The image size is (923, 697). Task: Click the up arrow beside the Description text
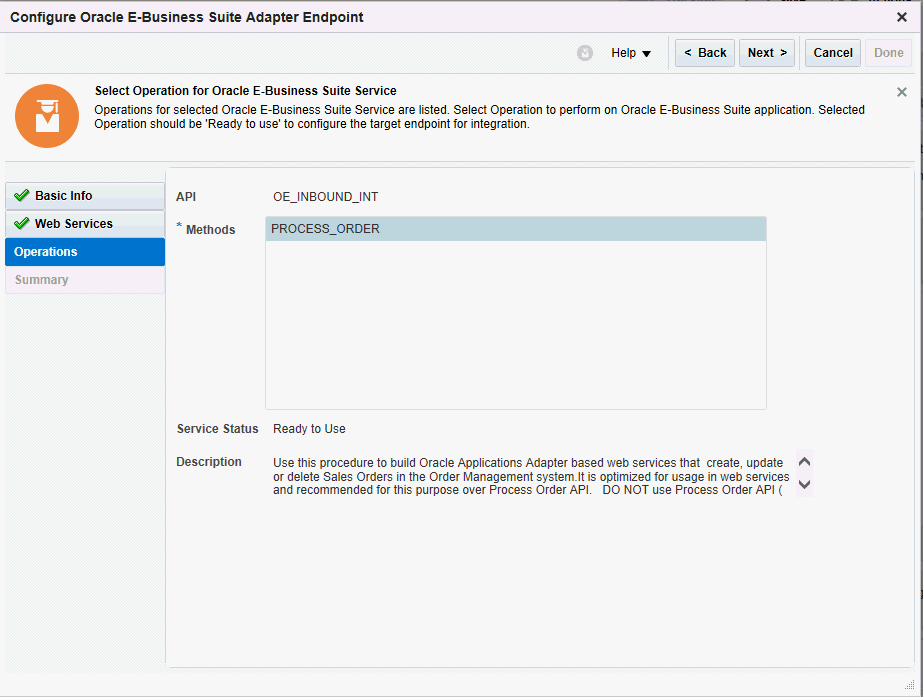[803, 461]
